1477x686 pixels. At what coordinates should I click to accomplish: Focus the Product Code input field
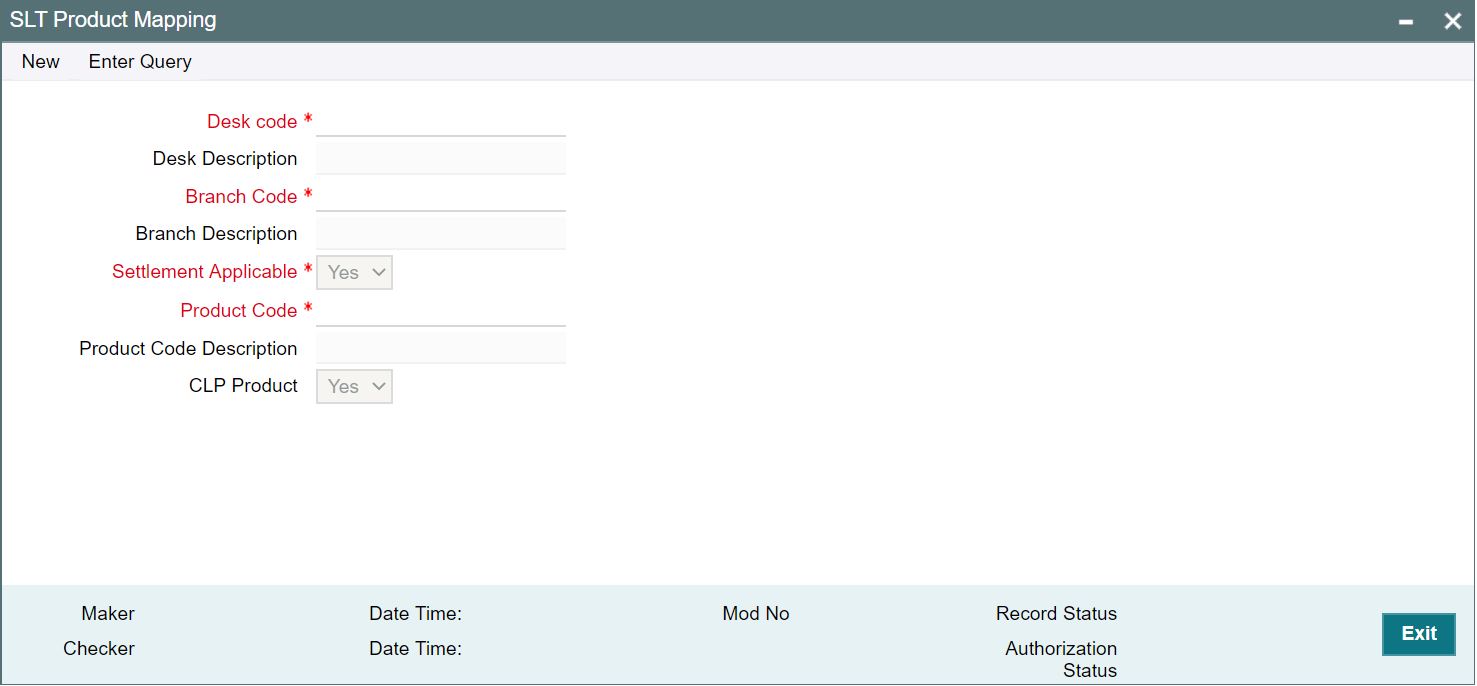click(x=441, y=310)
